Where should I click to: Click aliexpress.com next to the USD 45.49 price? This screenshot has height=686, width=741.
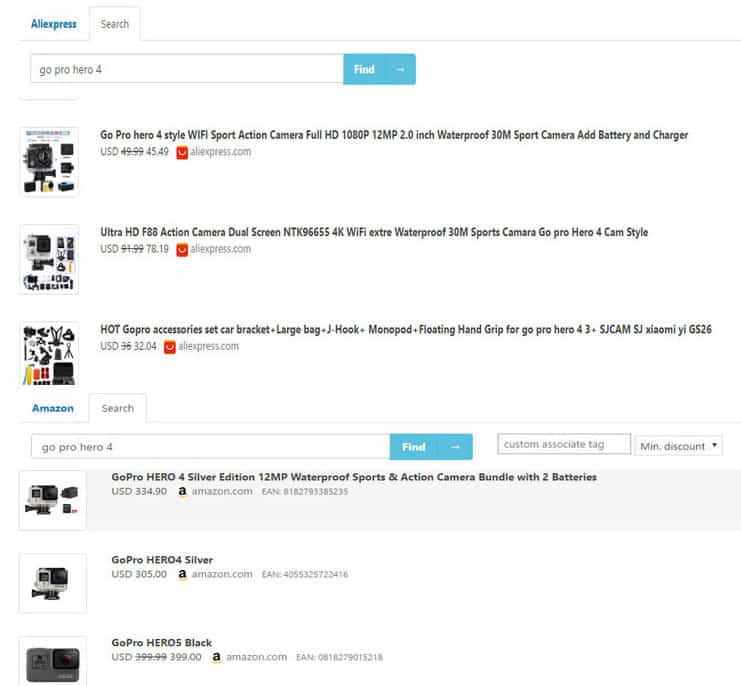coord(221,152)
